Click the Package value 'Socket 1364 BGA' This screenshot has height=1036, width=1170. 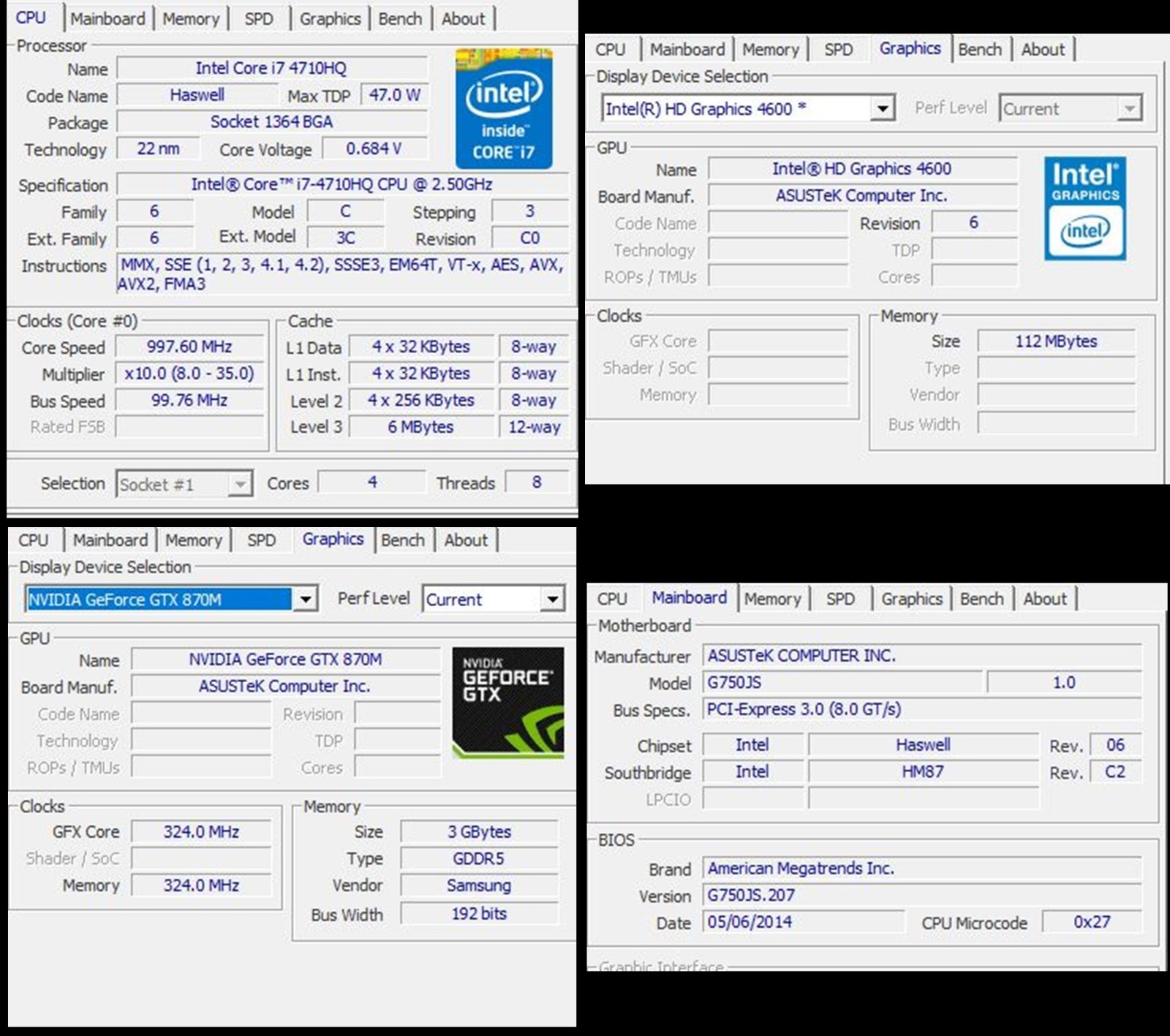tap(272, 122)
